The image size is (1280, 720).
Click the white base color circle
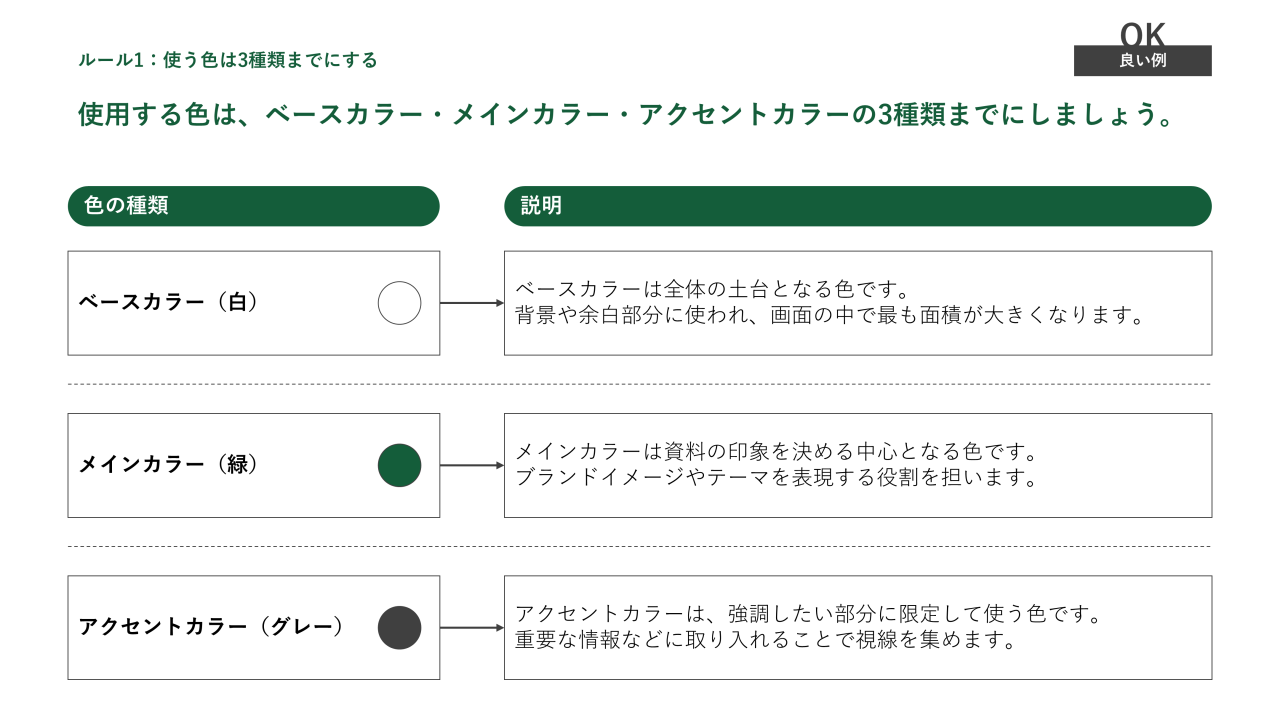[399, 303]
